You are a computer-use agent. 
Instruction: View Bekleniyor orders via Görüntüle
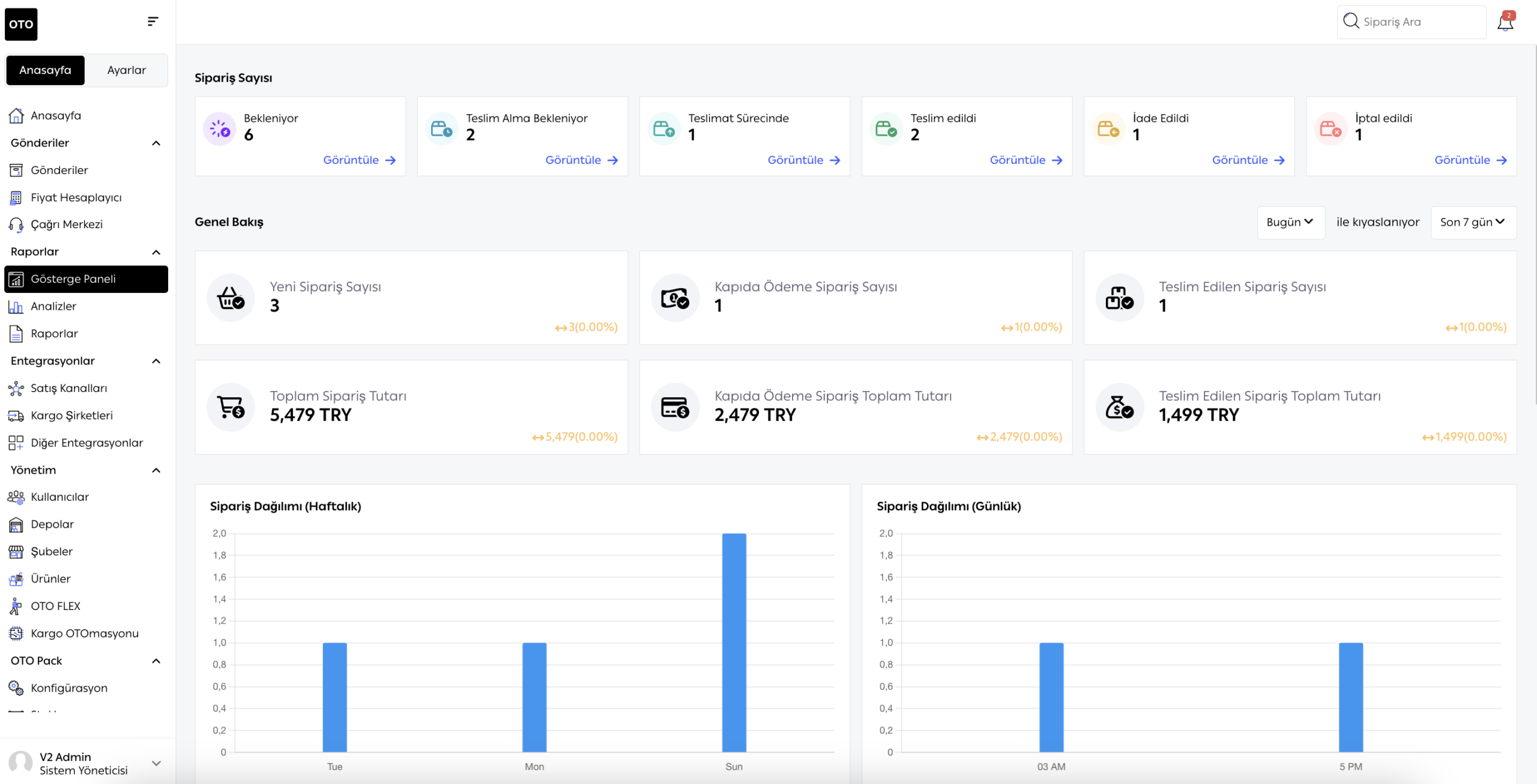click(359, 160)
